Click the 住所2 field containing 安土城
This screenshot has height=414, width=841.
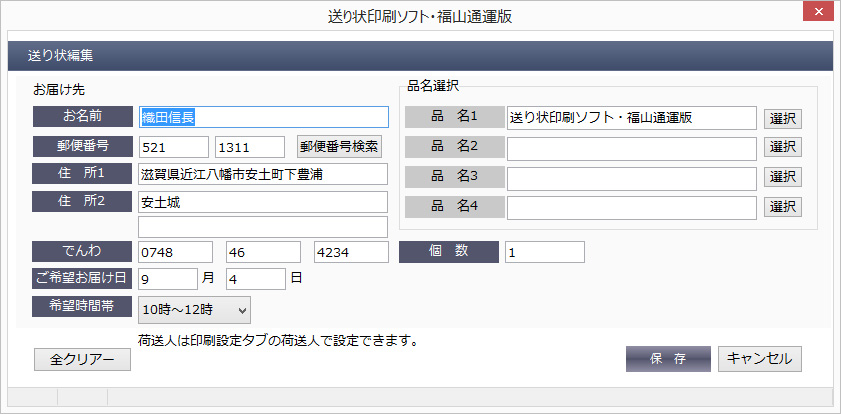[263, 202]
